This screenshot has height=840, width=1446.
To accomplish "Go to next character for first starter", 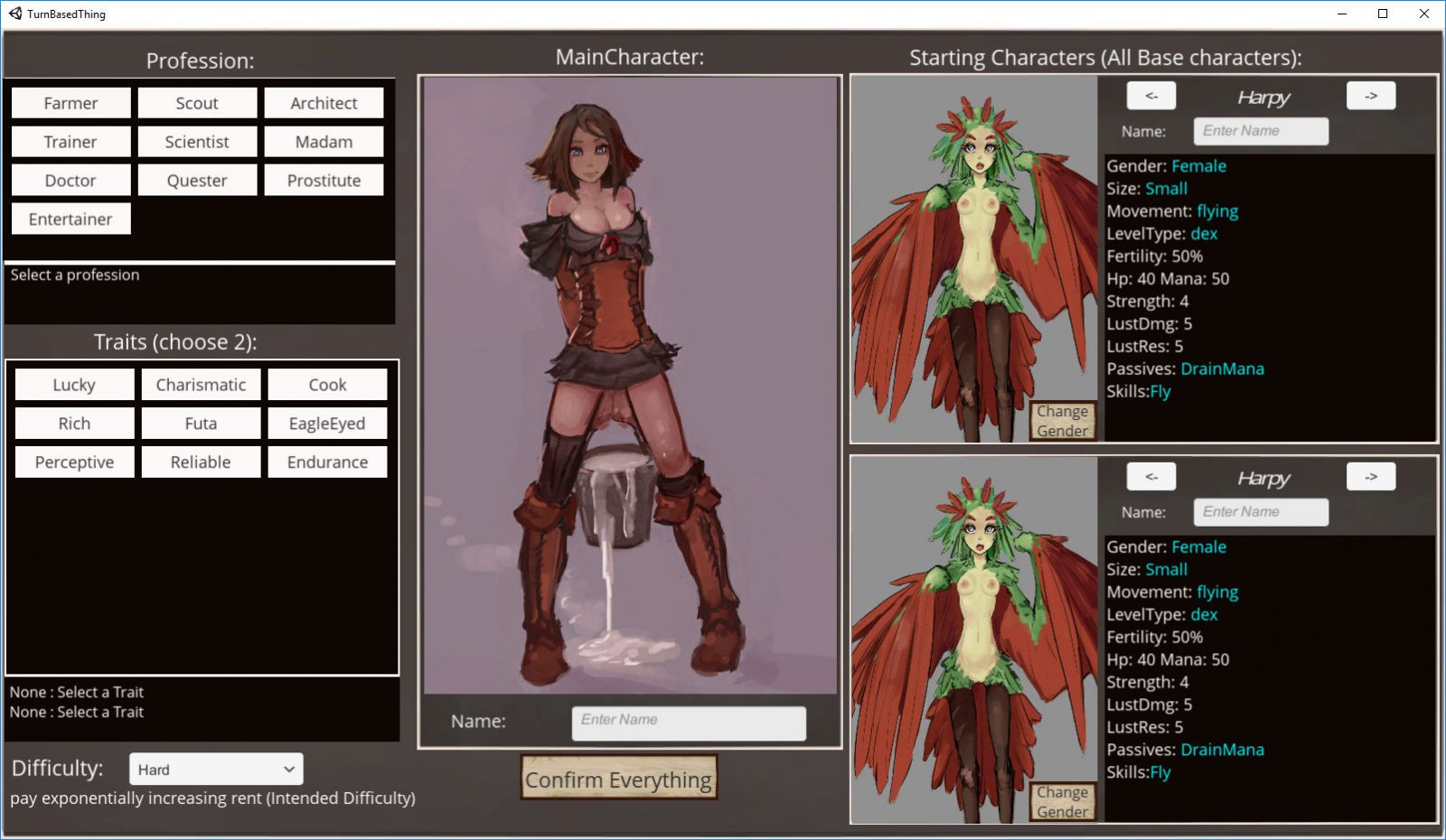I will tap(1371, 96).
